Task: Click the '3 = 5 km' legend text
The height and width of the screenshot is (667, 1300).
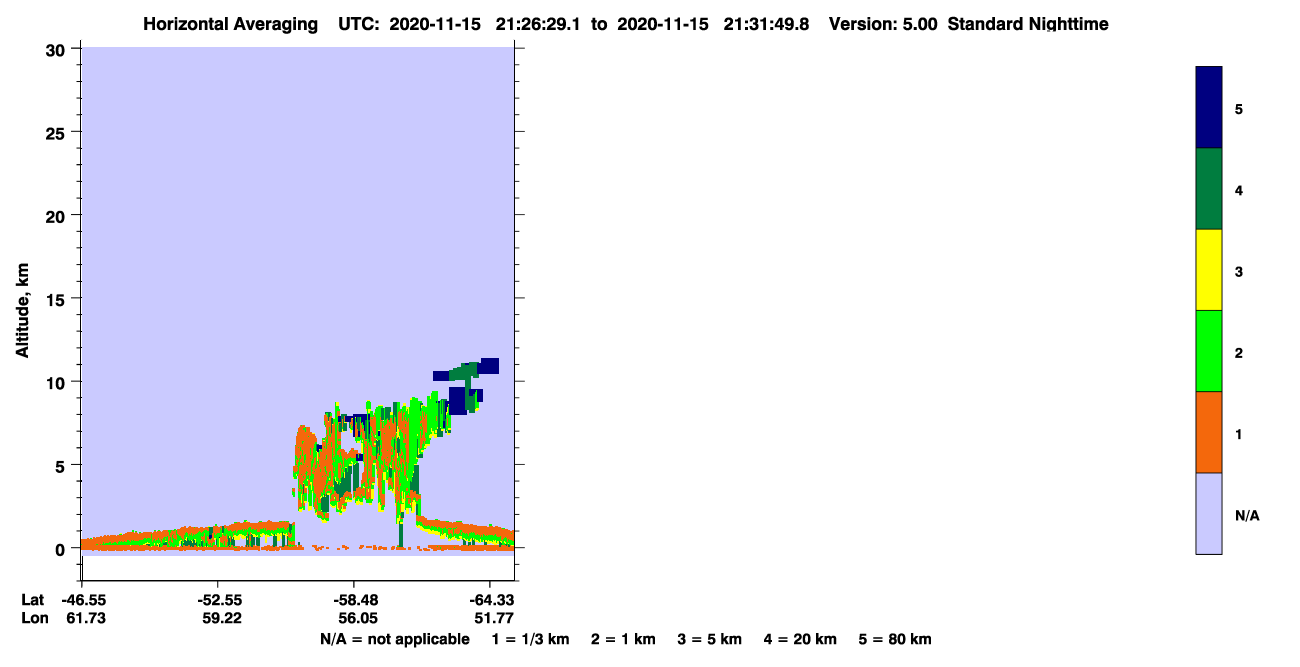Action: [709, 639]
